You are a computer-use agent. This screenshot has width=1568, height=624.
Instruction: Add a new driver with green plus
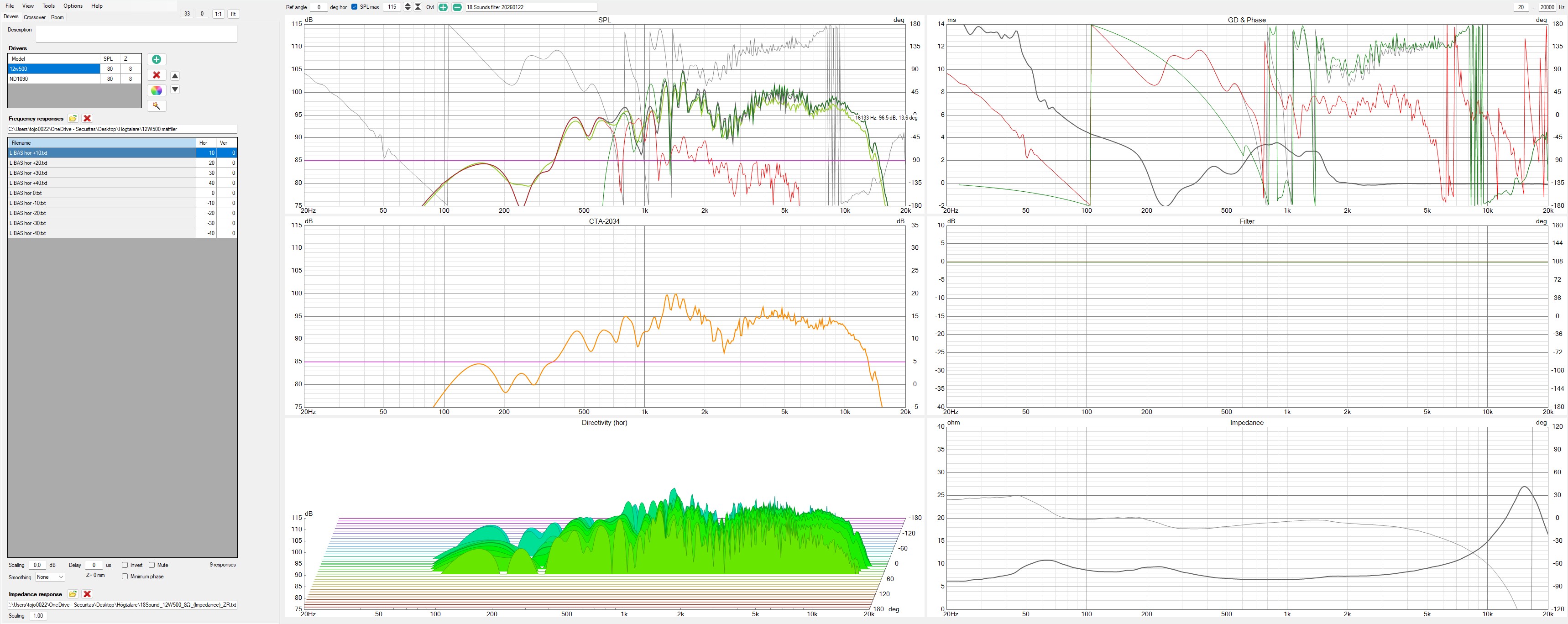(157, 59)
